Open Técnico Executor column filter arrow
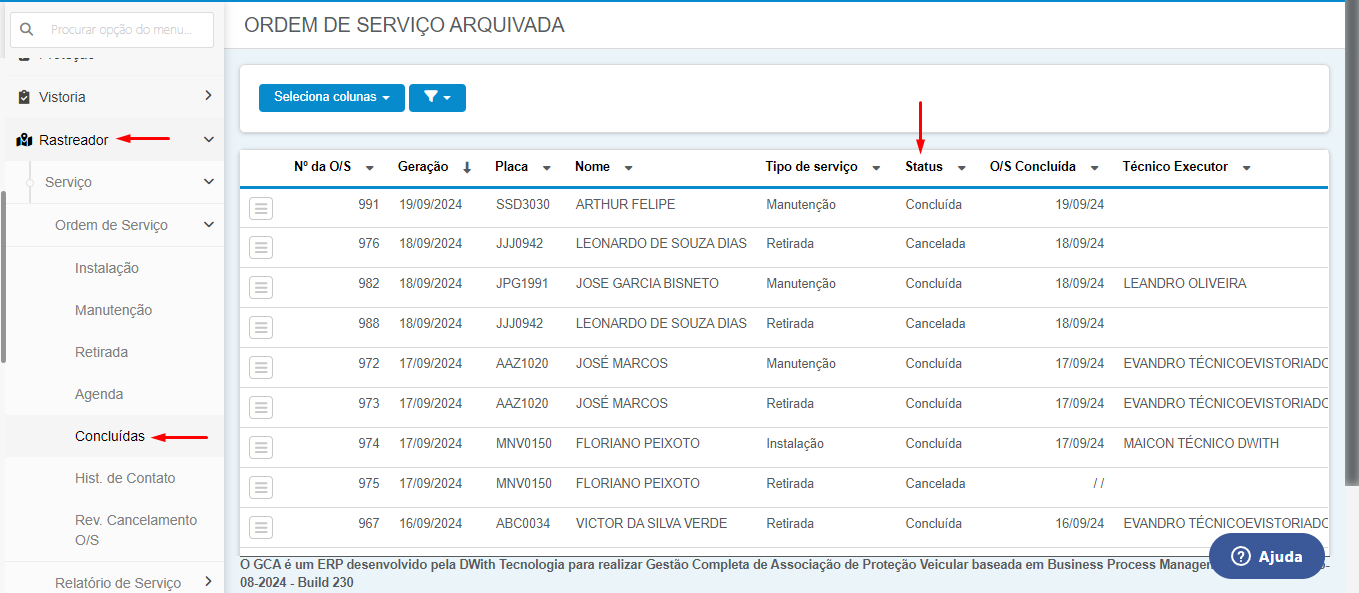This screenshot has width=1359, height=593. (x=1246, y=168)
